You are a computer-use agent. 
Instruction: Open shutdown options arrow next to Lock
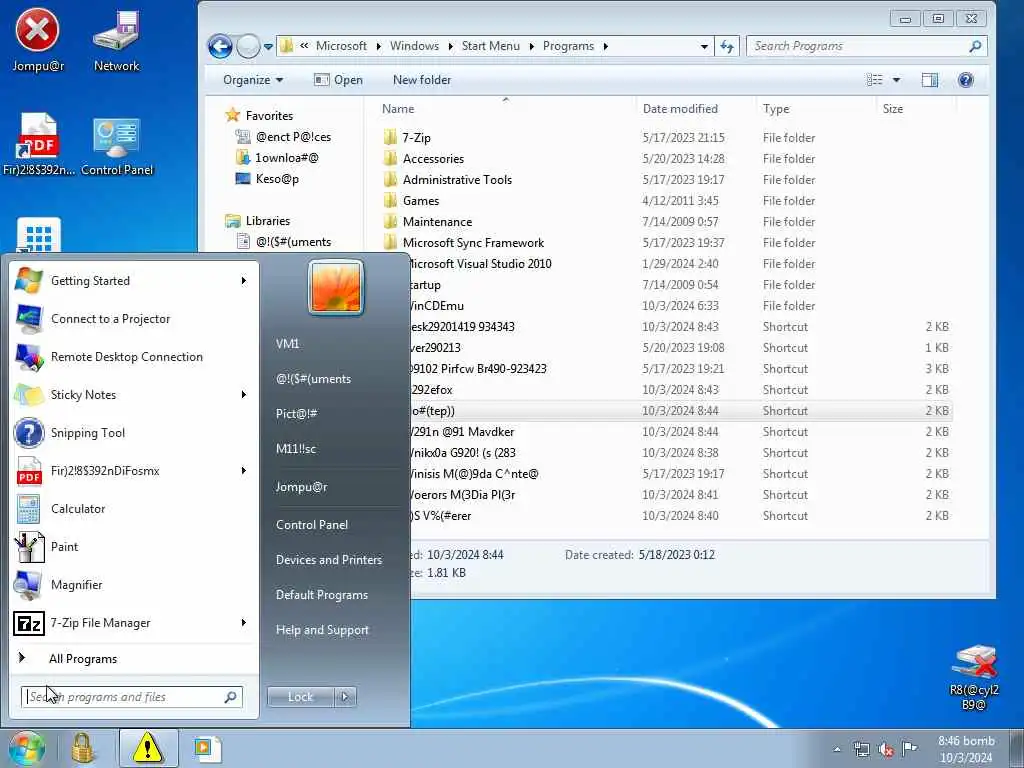coord(345,697)
